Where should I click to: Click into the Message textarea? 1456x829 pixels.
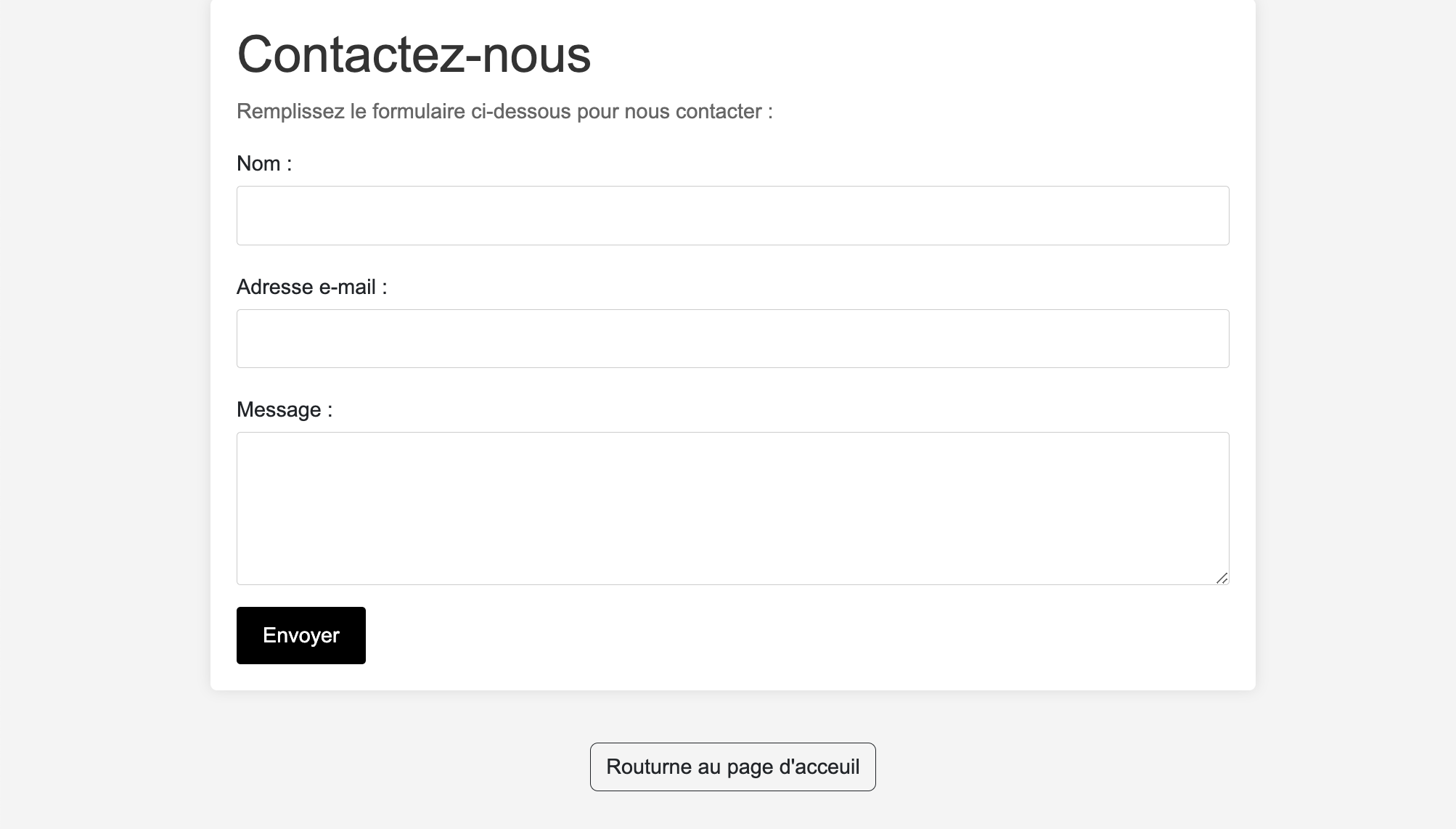coord(732,508)
